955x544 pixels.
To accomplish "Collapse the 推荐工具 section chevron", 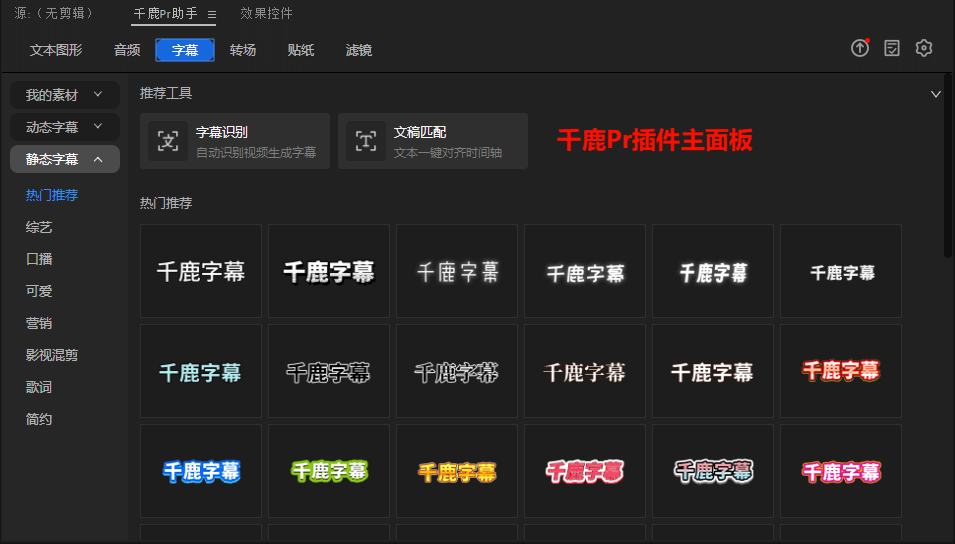I will coord(936,94).
